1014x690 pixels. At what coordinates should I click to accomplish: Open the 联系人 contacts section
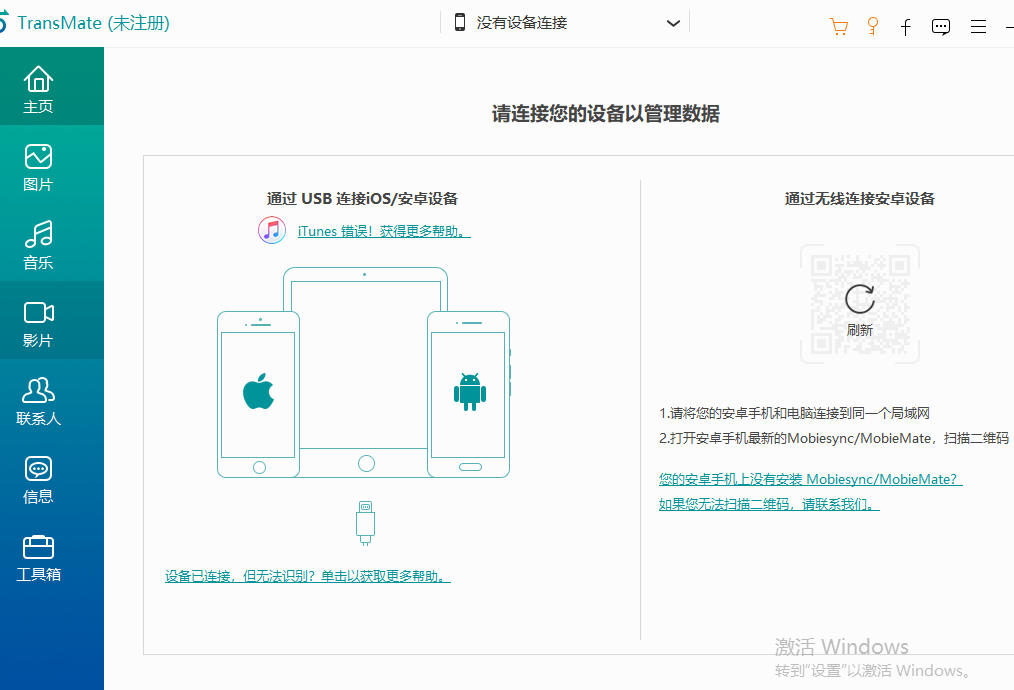38,401
